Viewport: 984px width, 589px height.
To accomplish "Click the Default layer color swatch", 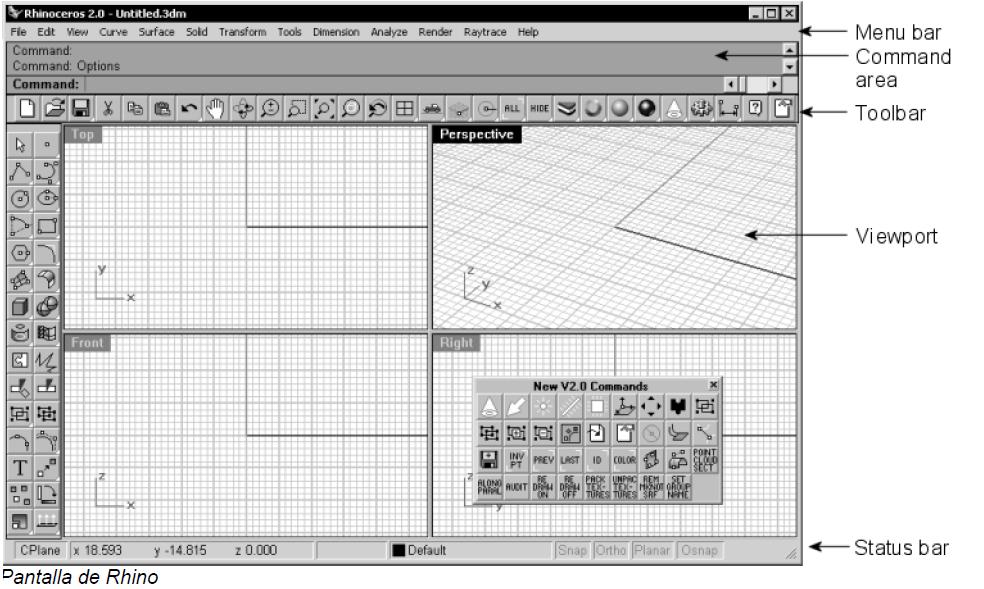I will coord(399,550).
